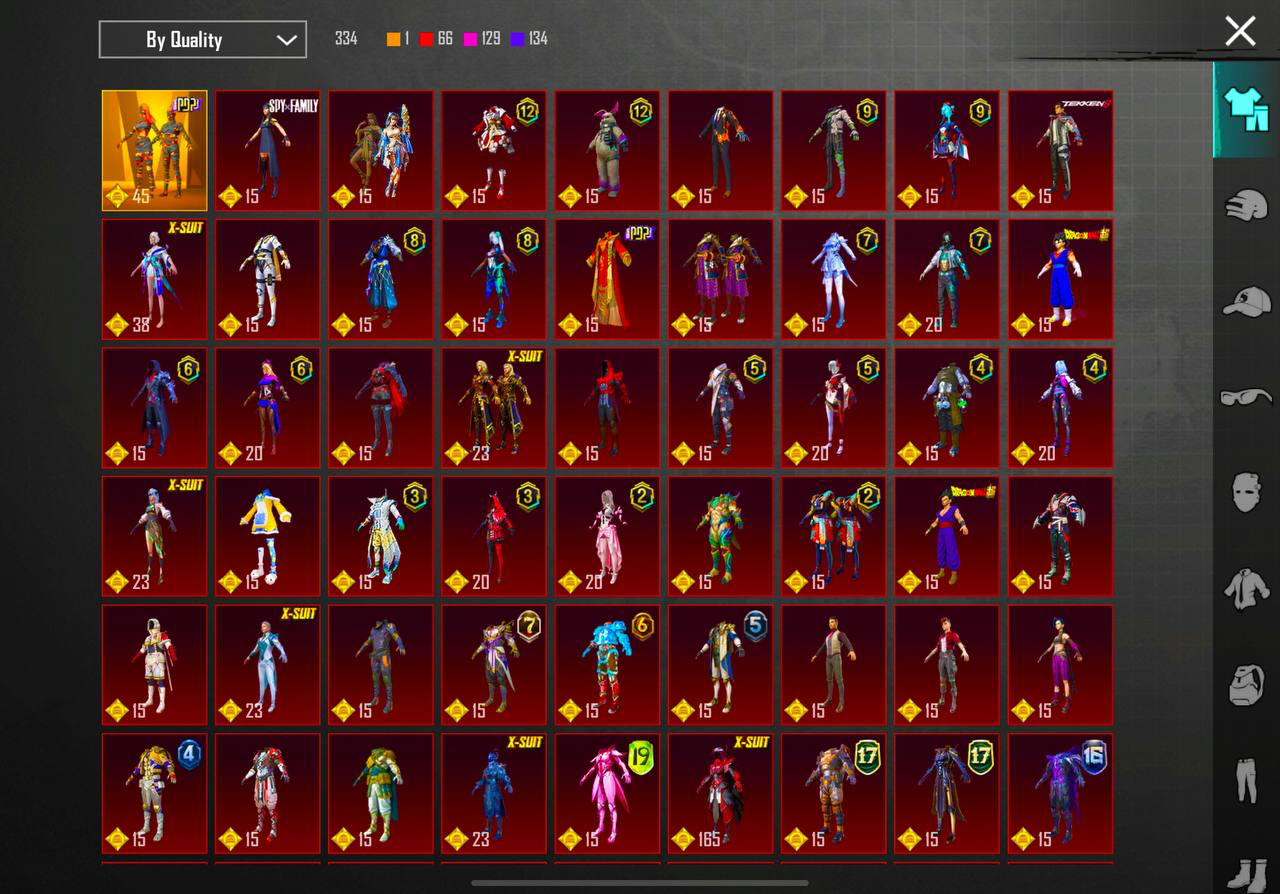
Task: Choose the long red robe outfit card
Action: click(608, 279)
